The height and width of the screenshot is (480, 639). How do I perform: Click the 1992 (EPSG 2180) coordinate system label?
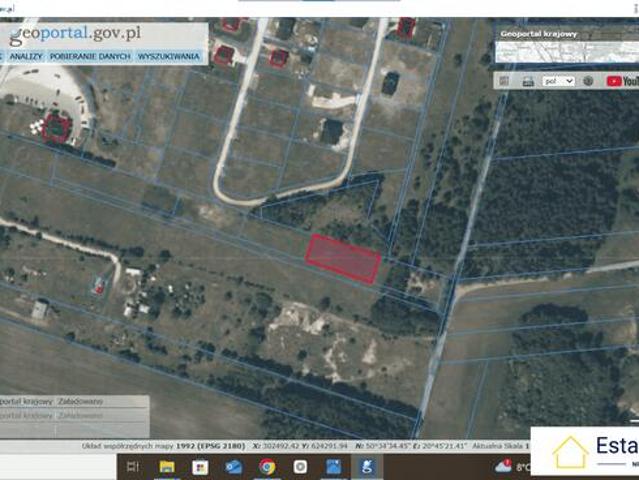click(x=210, y=446)
